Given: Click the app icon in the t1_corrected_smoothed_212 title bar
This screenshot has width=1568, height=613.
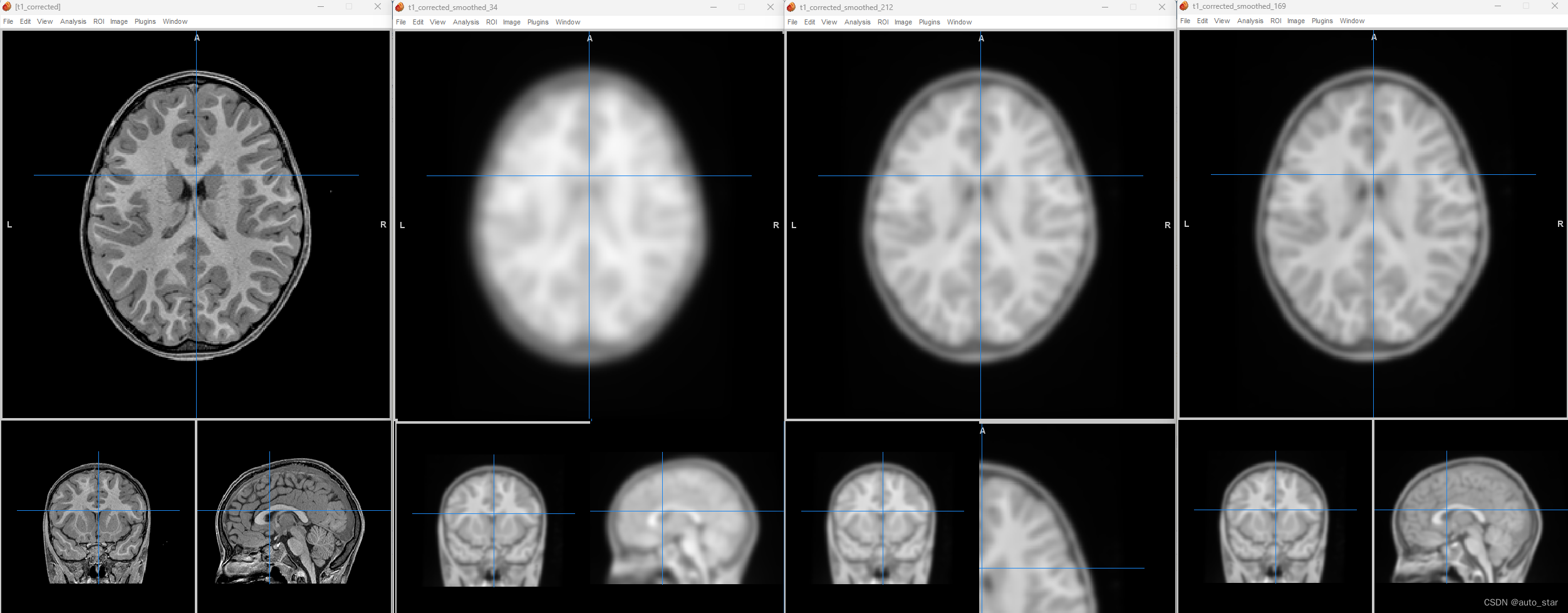Looking at the screenshot, I should pyautogui.click(x=791, y=7).
